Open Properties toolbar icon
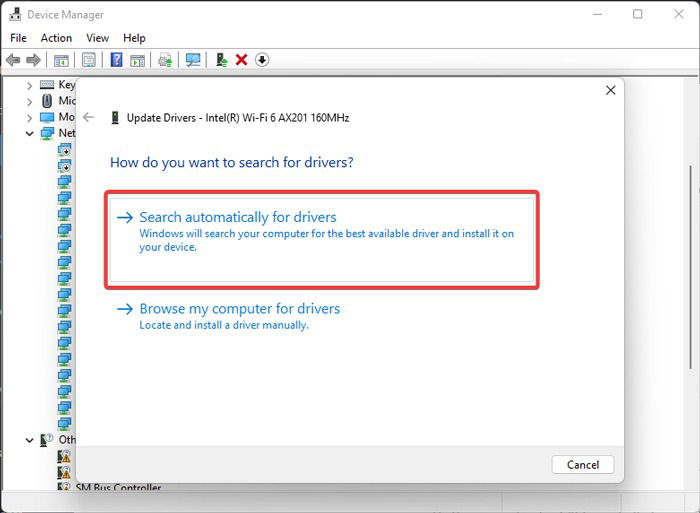The height and width of the screenshot is (513, 700). coord(89,60)
